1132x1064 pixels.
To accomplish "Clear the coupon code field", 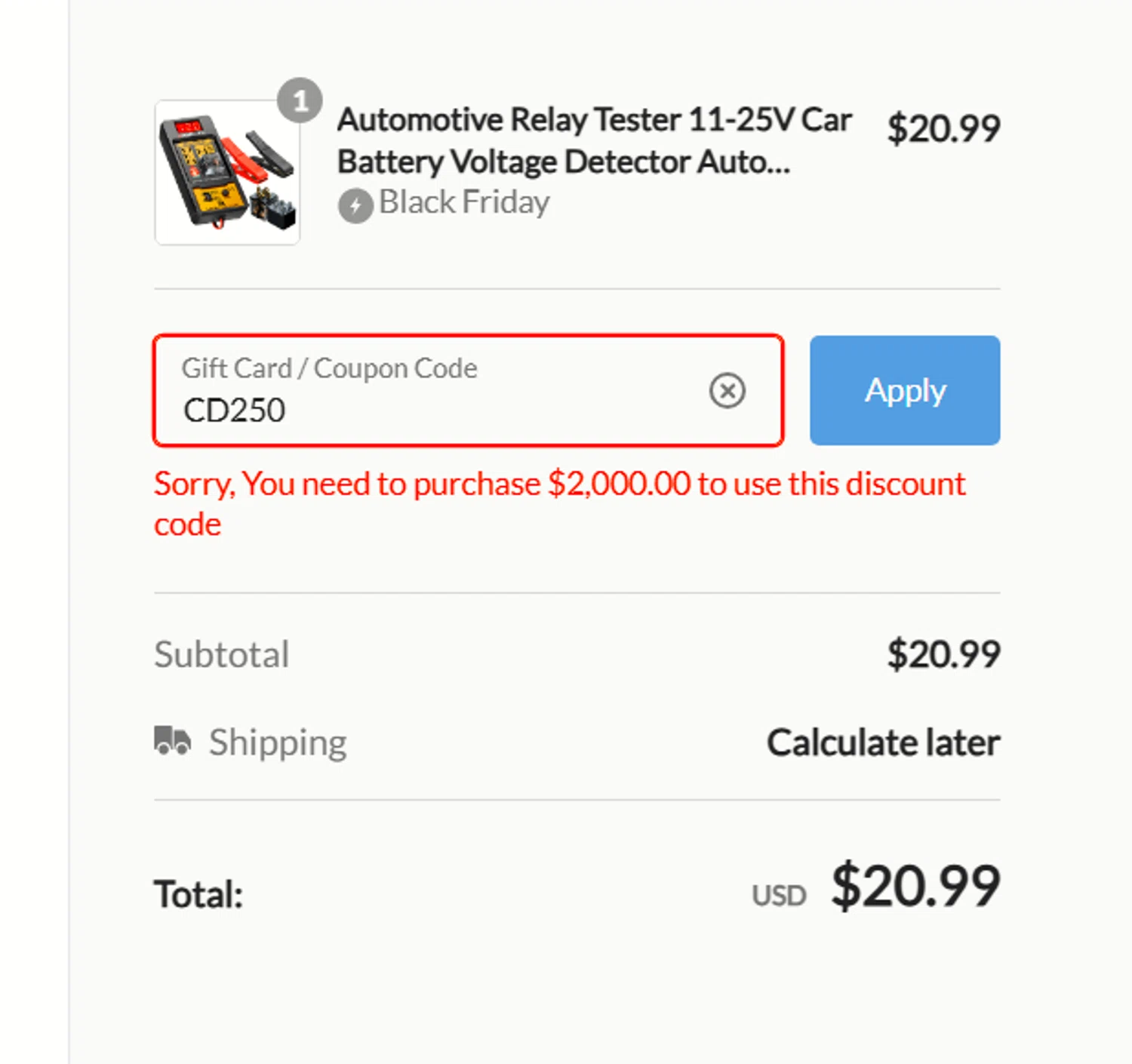I will (x=727, y=391).
